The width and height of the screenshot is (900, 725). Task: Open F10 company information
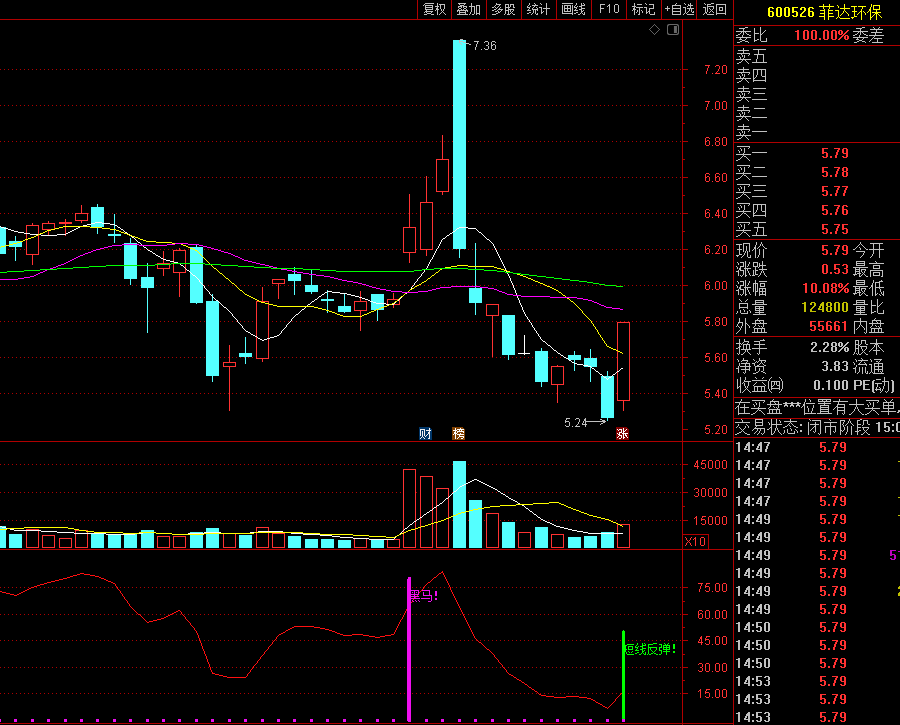click(x=609, y=9)
